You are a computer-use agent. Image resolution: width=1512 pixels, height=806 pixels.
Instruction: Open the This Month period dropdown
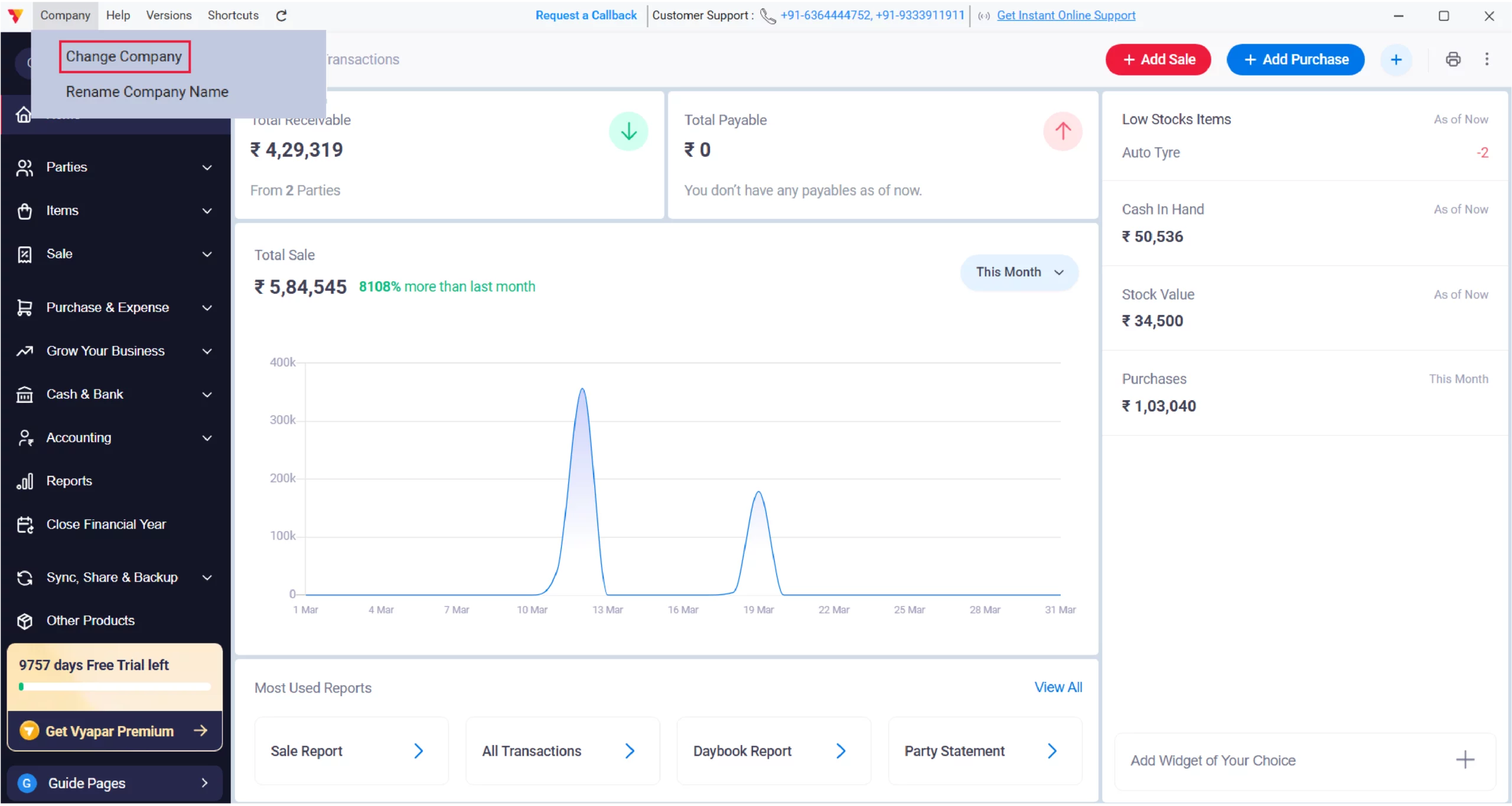(x=1019, y=272)
